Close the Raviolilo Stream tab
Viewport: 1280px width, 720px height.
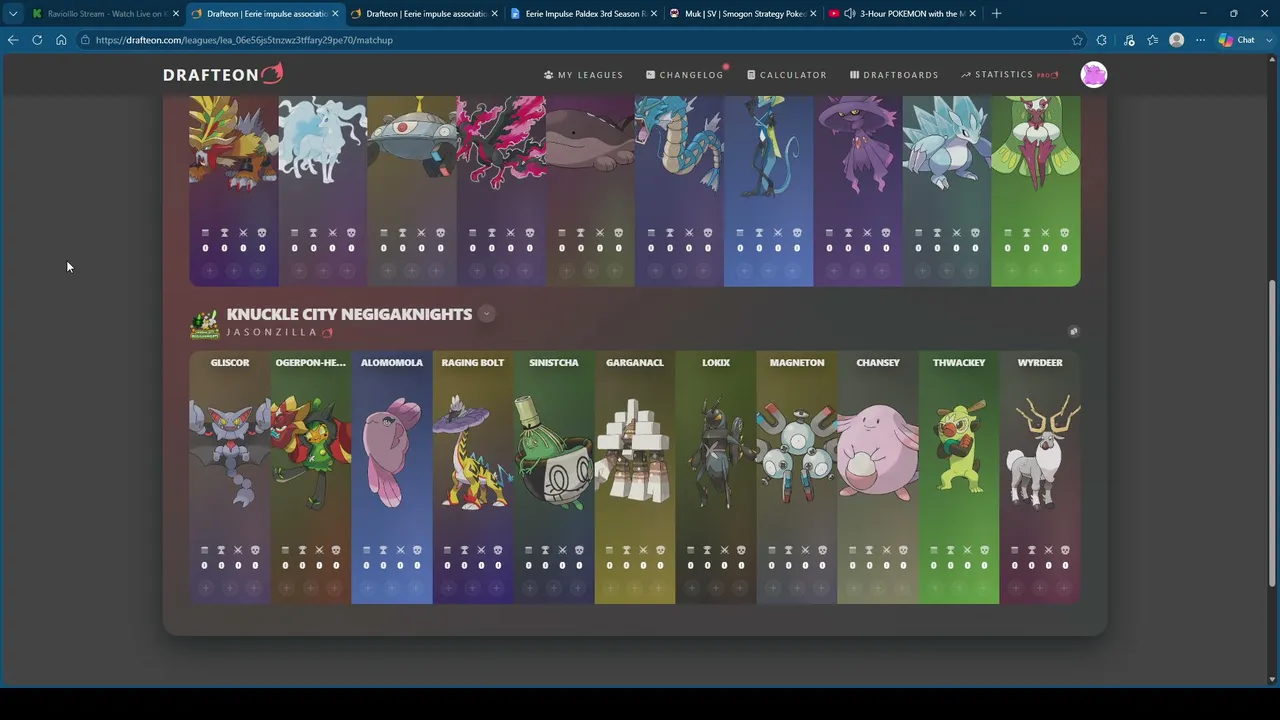tap(175, 13)
